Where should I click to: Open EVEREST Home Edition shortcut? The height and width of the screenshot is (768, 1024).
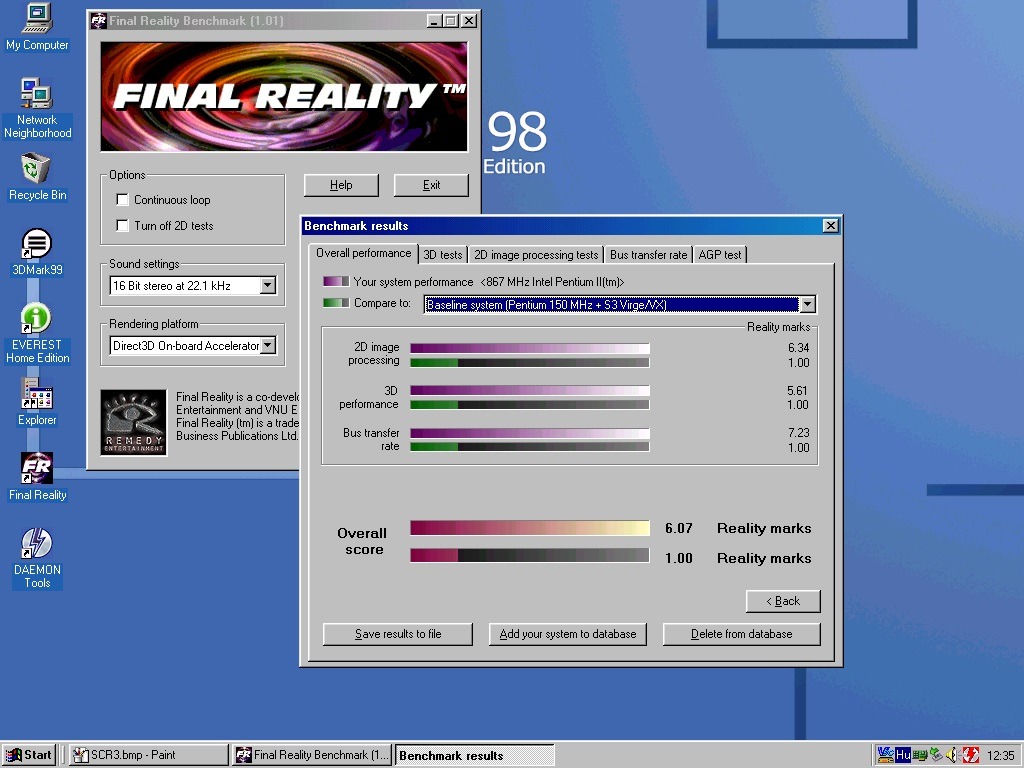(37, 333)
